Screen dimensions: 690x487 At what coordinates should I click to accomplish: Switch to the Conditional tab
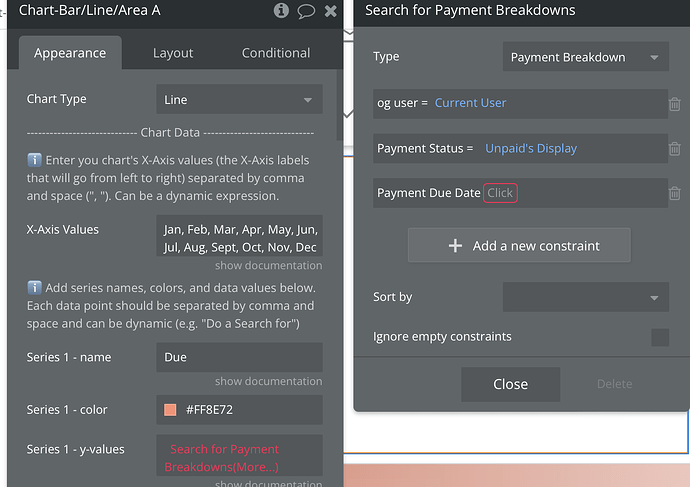tap(276, 53)
